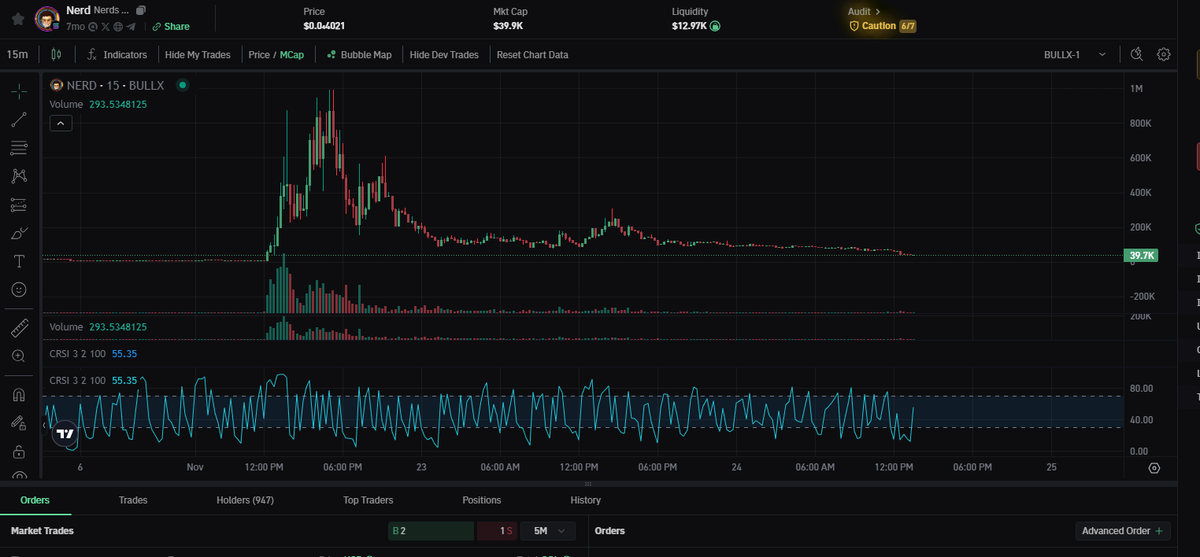Toggle Hide My Trades

click(x=198, y=55)
